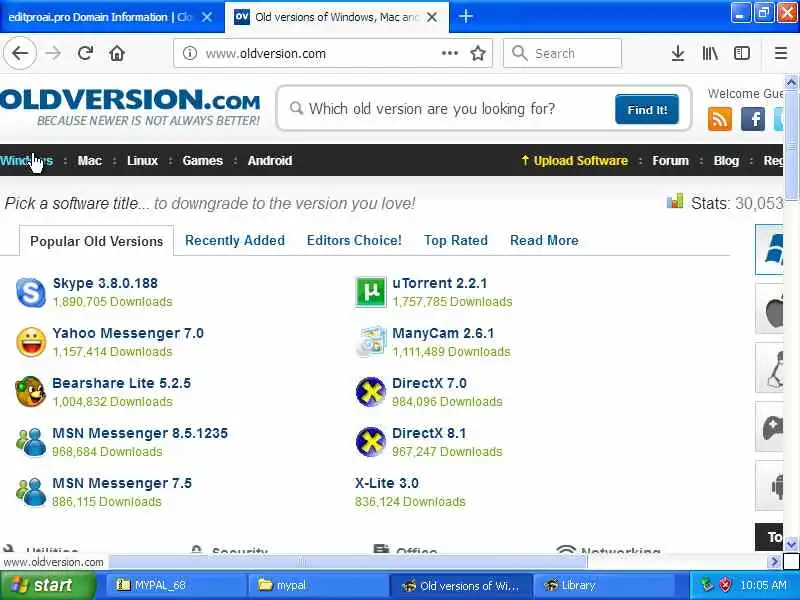Click the Bearshare bear icon

[x=31, y=392]
